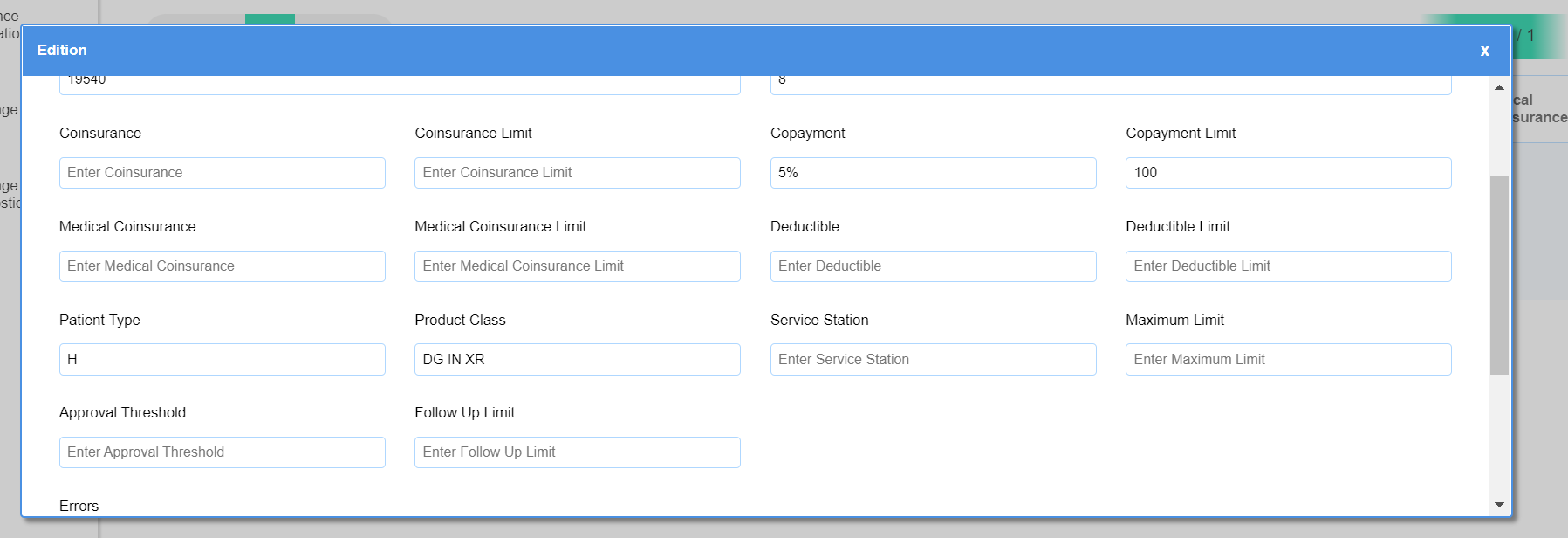The height and width of the screenshot is (538, 1568).
Task: Close the Edition dialog with the x button
Action: click(1484, 51)
